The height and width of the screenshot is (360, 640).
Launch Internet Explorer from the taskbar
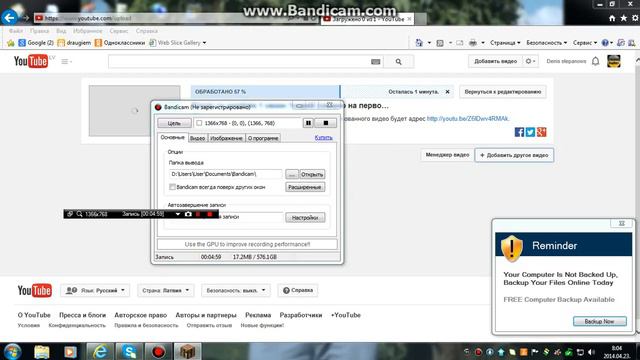pos(100,351)
